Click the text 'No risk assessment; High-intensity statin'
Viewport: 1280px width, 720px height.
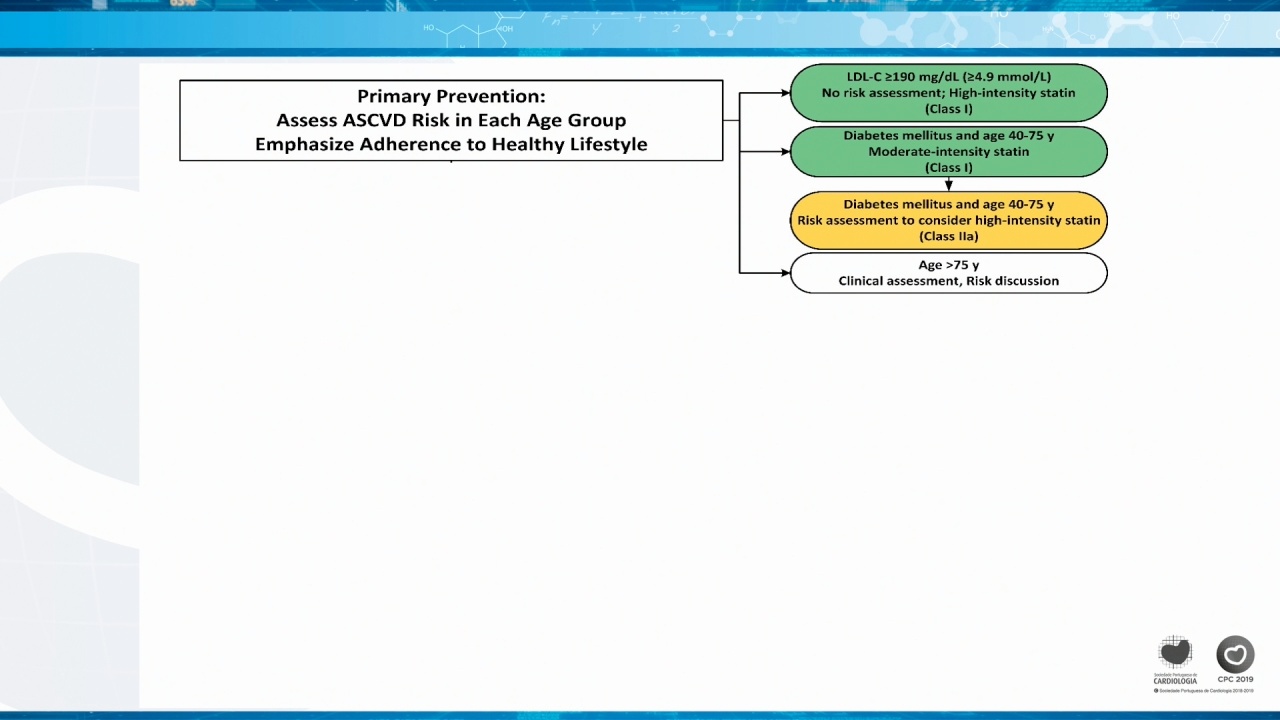tap(948, 93)
